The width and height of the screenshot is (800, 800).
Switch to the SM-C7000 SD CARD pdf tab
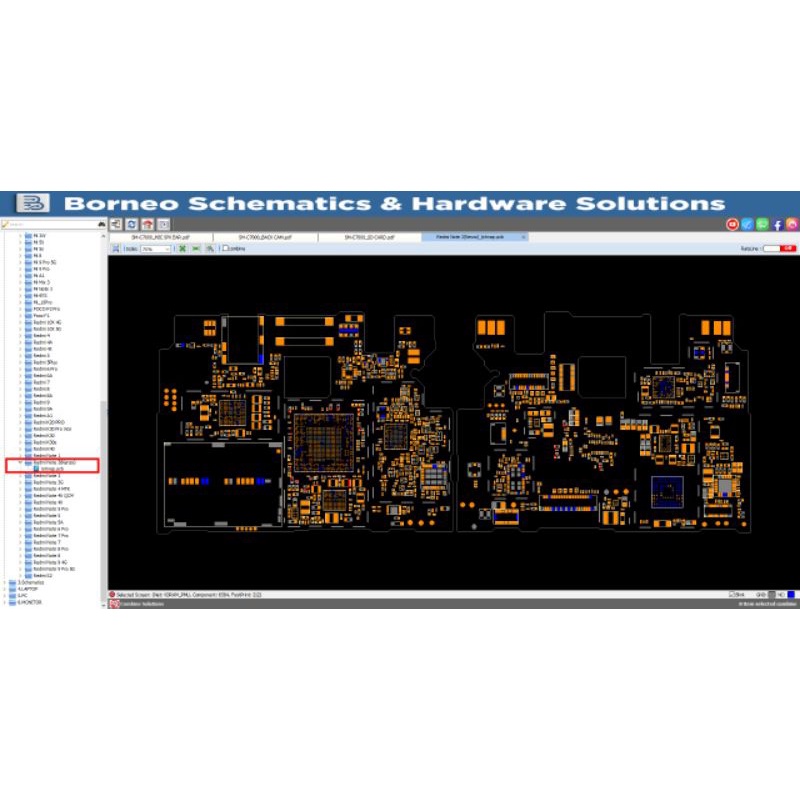[369, 237]
